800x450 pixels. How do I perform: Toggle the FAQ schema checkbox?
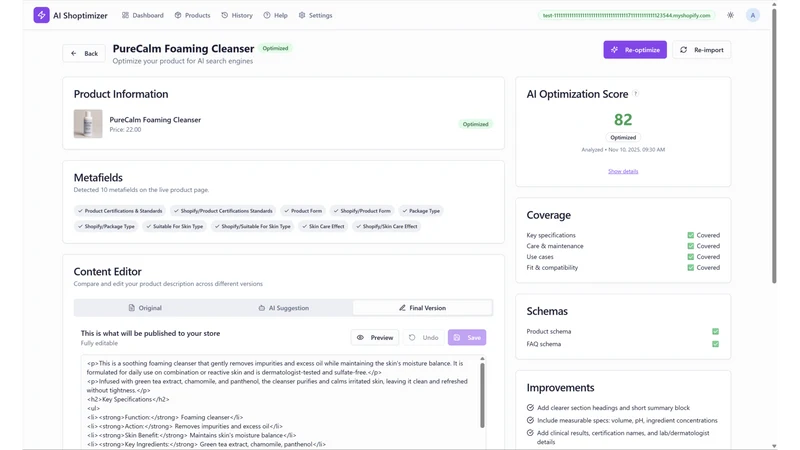pyautogui.click(x=715, y=344)
